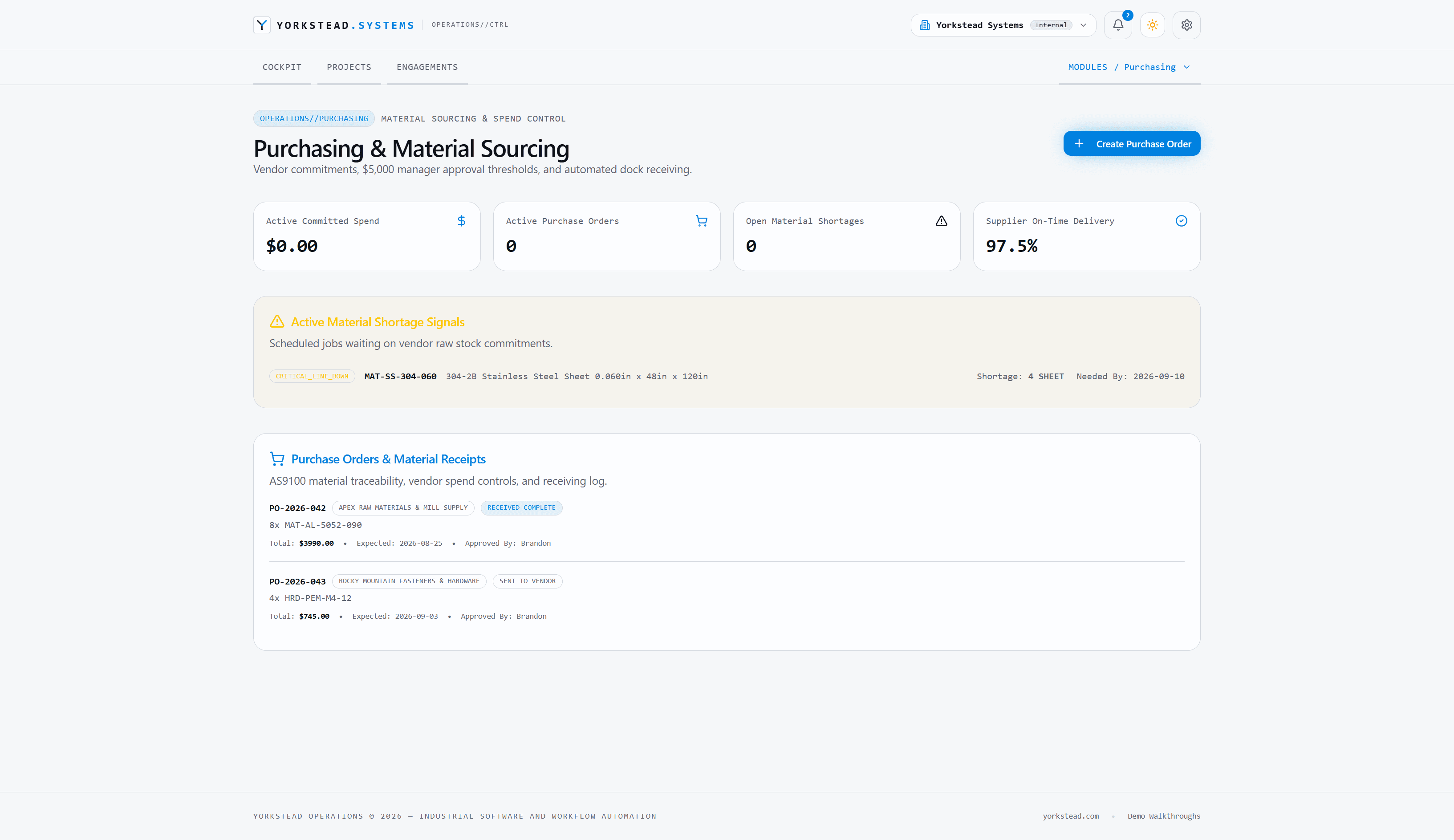Click the $3990.00 total amount
Image resolution: width=1454 pixels, height=840 pixels.
pos(316,543)
